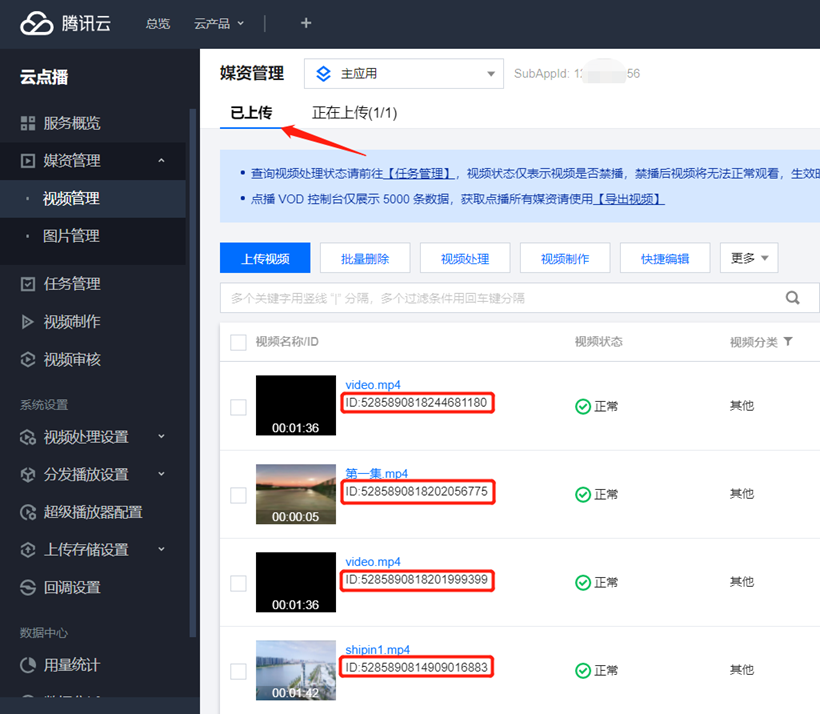Check the checkbox for shipin1.mp4 row
Viewport: 820px width, 714px height.
coord(238,670)
